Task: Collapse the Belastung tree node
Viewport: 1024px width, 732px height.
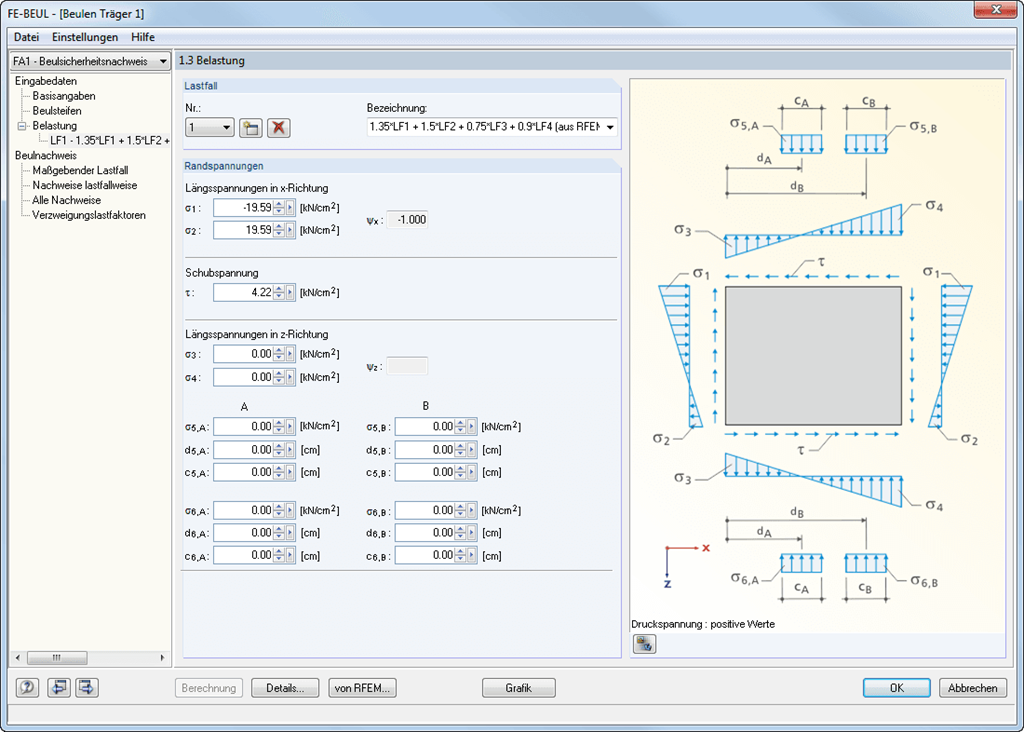Action: click(22, 126)
